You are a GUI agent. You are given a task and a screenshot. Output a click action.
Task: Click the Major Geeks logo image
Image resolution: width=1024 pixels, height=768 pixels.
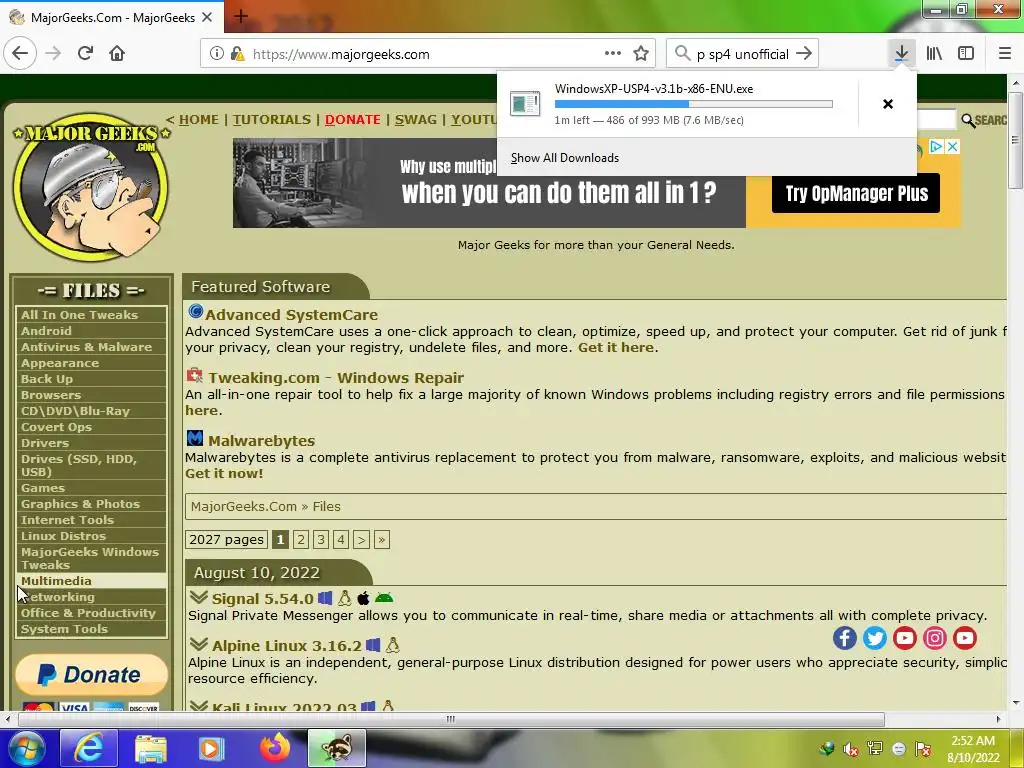coord(91,187)
